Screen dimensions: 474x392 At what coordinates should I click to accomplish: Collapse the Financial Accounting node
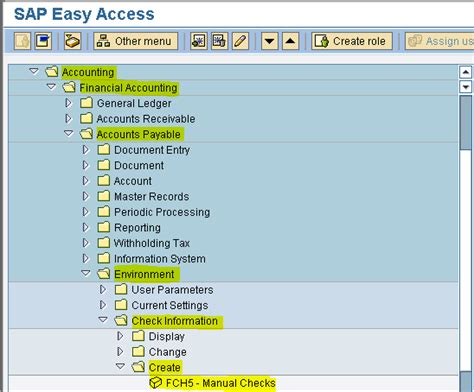(x=51, y=87)
